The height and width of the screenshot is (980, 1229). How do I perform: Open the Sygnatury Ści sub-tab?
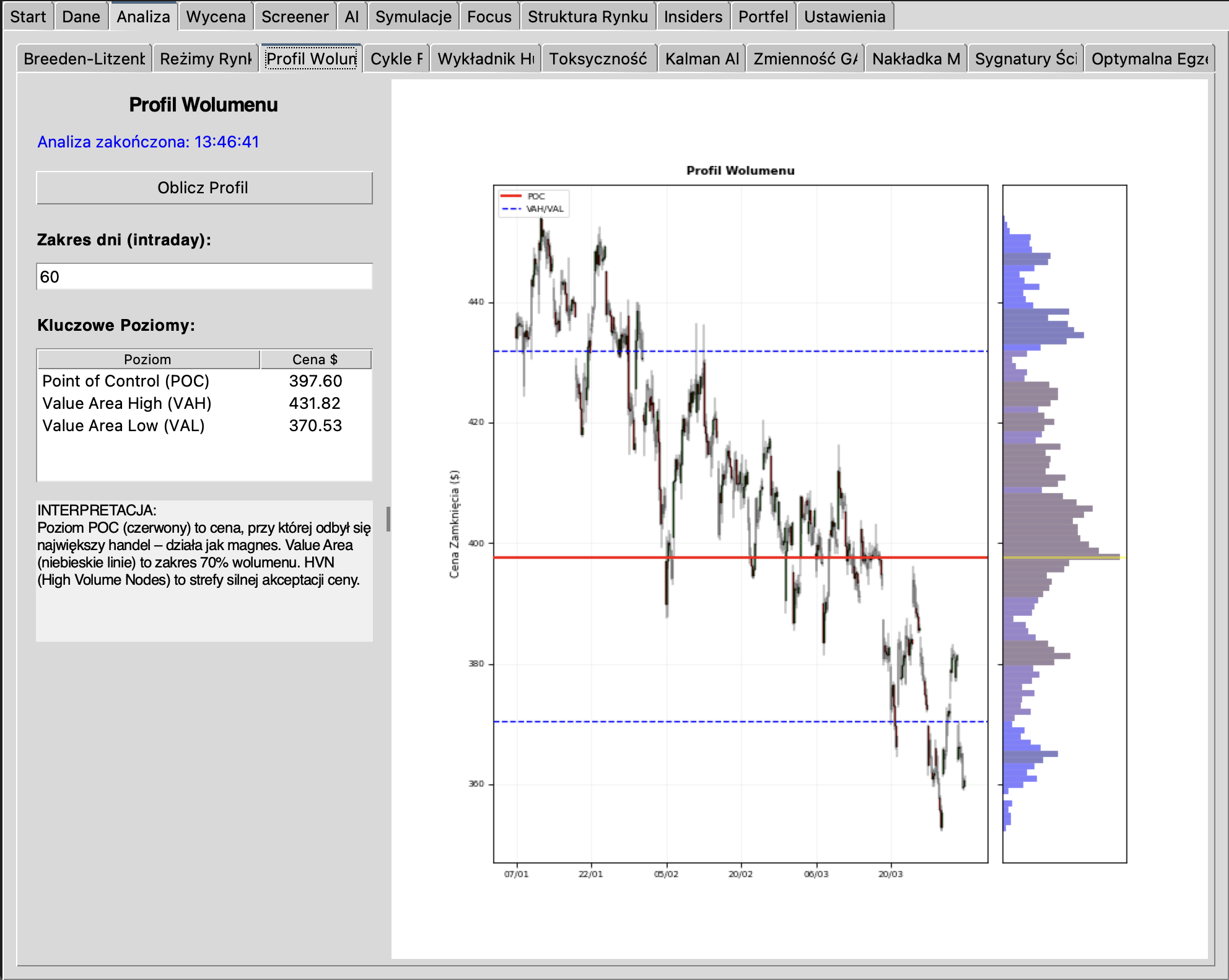click(1026, 59)
